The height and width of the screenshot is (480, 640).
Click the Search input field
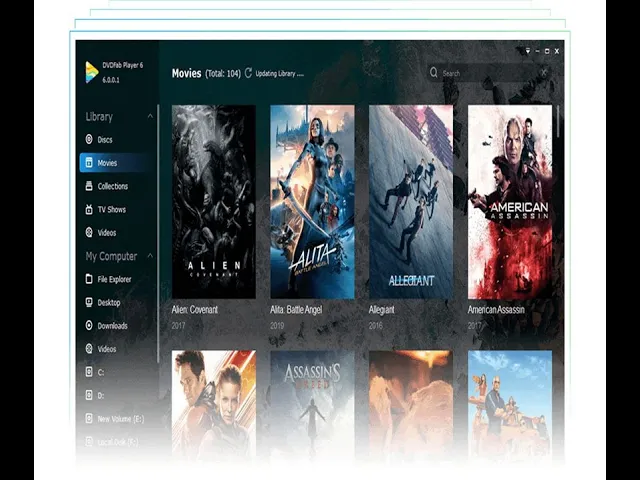click(x=490, y=73)
